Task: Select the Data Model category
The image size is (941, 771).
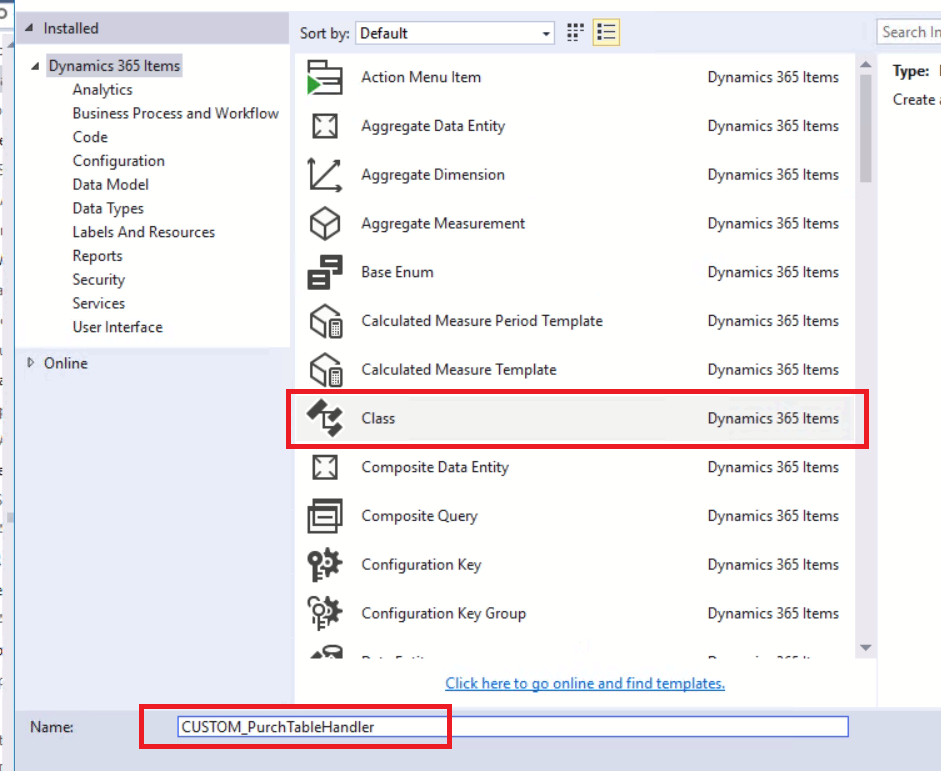Action: [110, 184]
